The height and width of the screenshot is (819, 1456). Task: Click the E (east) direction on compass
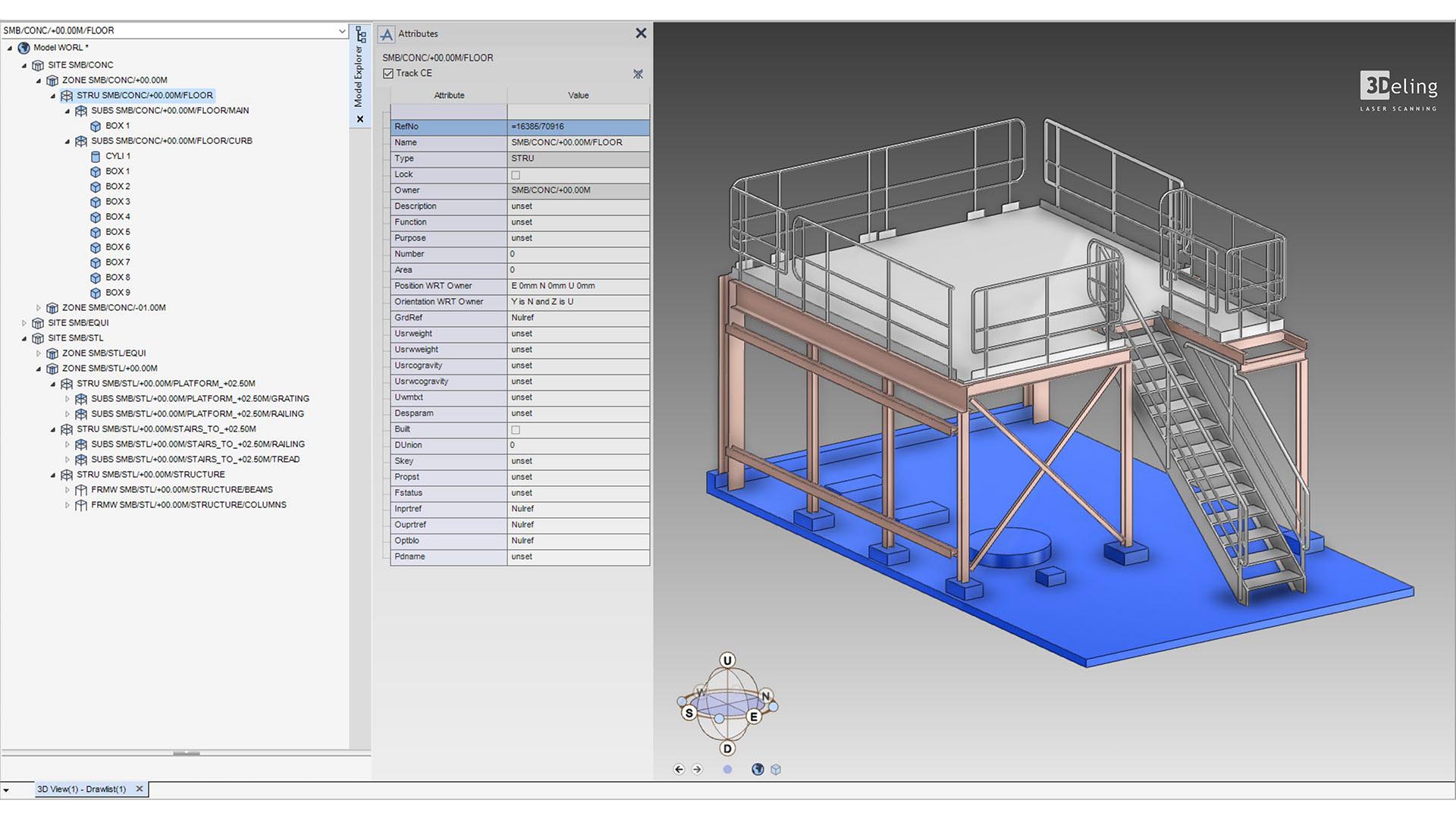coord(753,717)
